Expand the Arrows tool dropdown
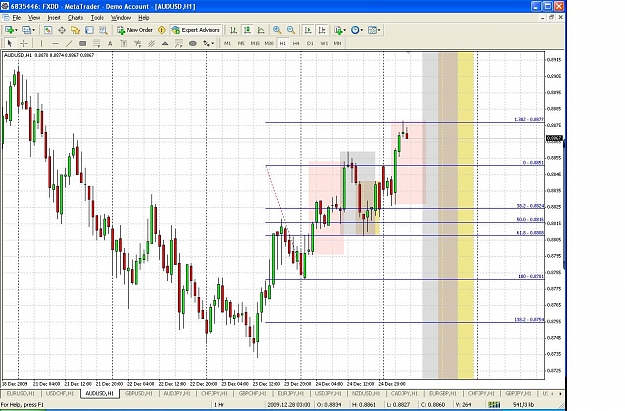625x411 pixels. click(213, 43)
